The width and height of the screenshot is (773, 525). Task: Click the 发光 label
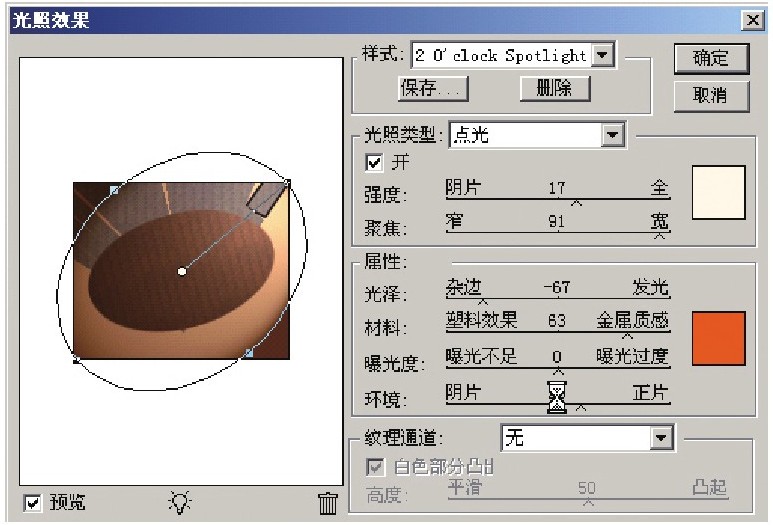pos(651,286)
